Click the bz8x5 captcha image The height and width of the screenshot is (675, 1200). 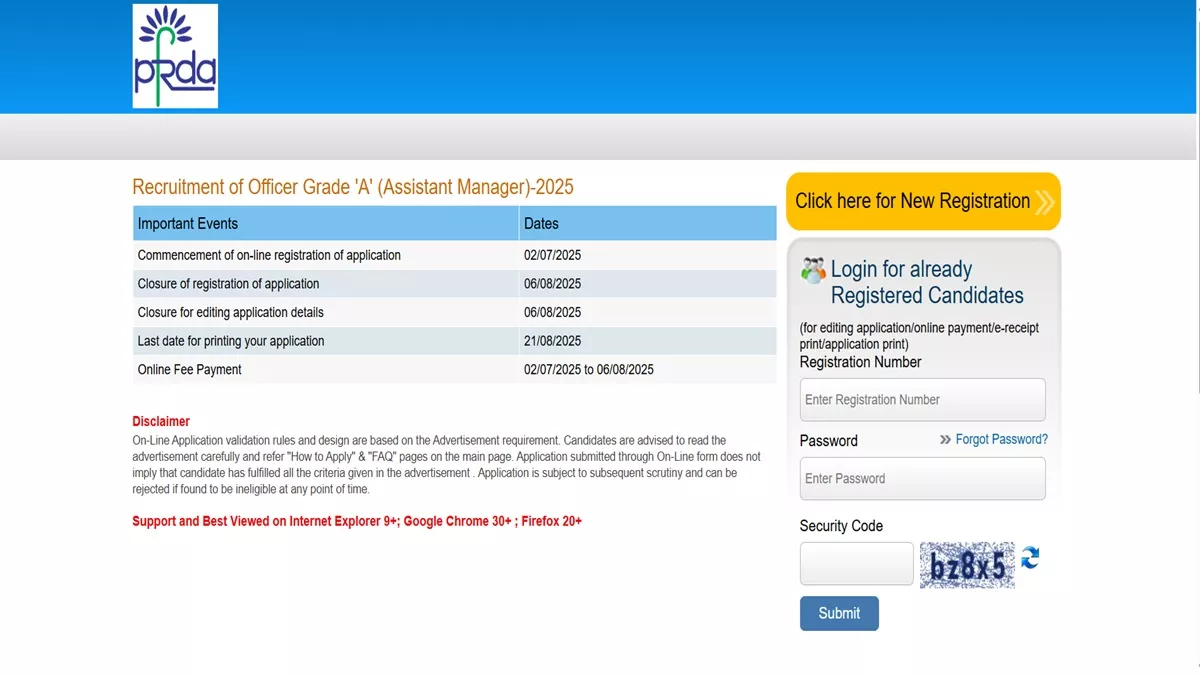[x=967, y=565]
